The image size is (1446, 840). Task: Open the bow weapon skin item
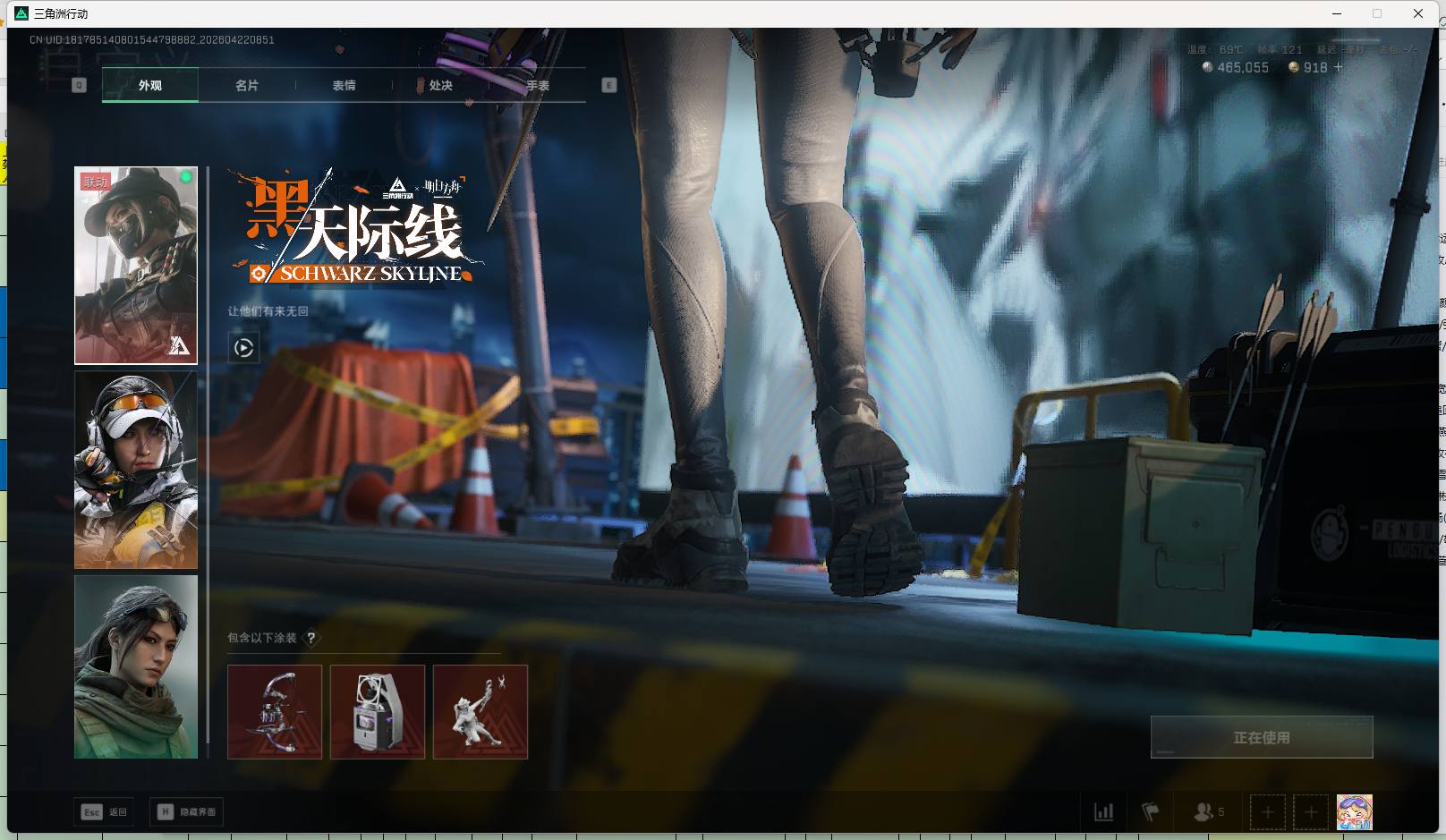(x=275, y=712)
